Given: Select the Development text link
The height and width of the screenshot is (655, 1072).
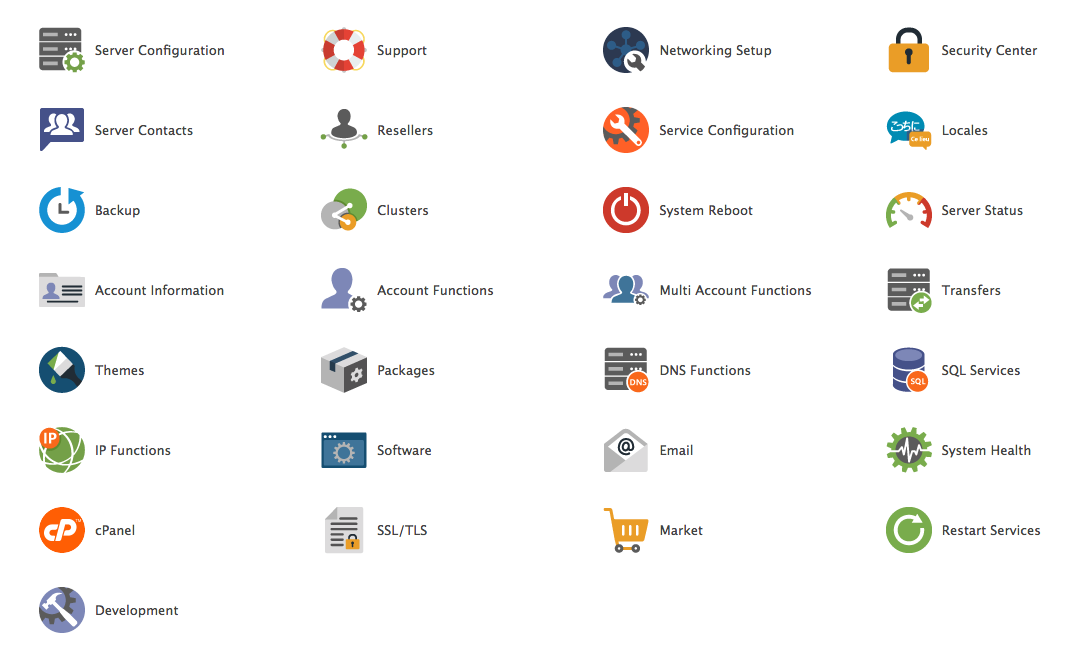Looking at the screenshot, I should point(137,610).
